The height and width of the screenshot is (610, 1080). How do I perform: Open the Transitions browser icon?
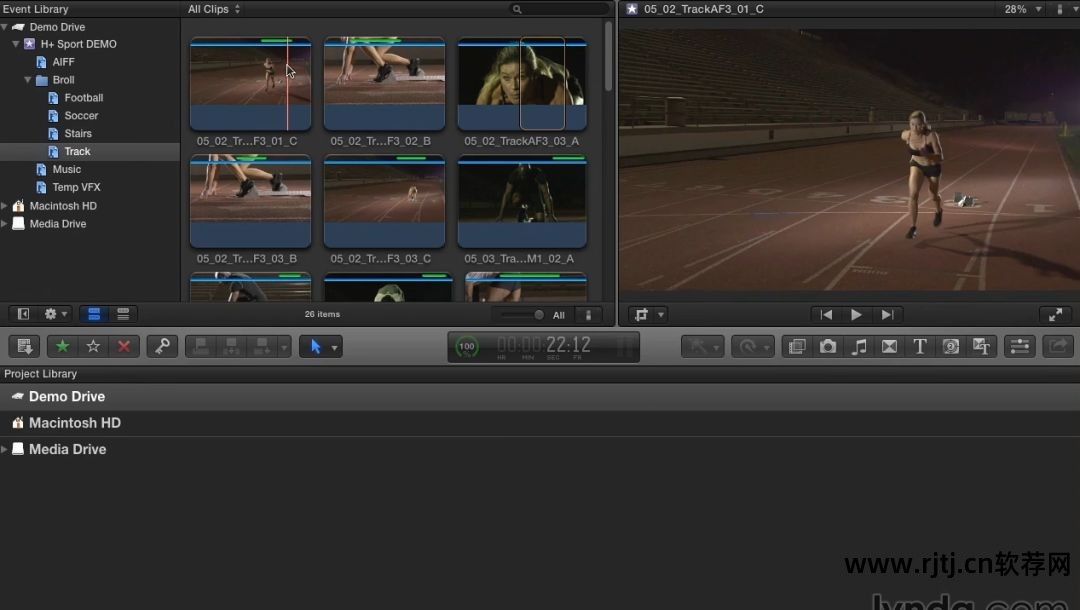pyautogui.click(x=889, y=346)
